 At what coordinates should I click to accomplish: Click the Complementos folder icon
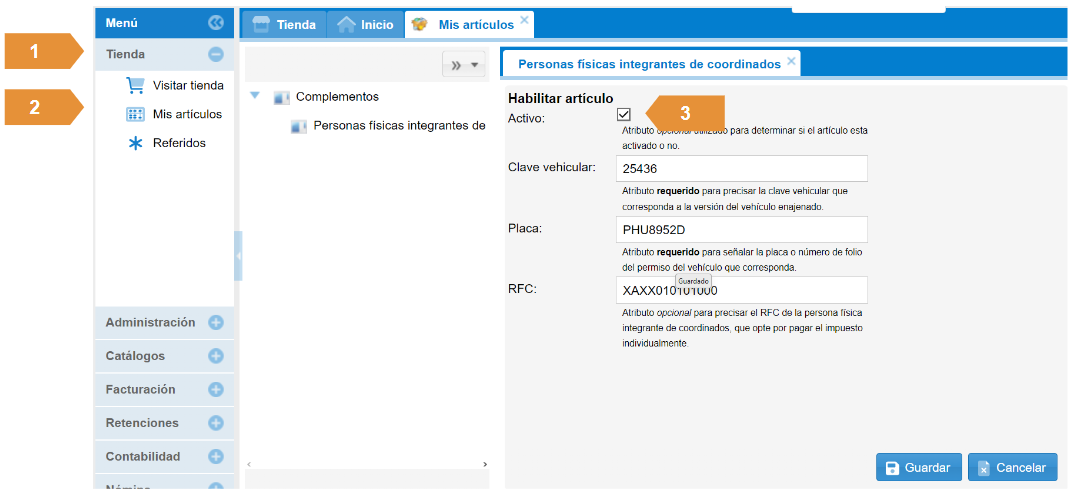281,97
